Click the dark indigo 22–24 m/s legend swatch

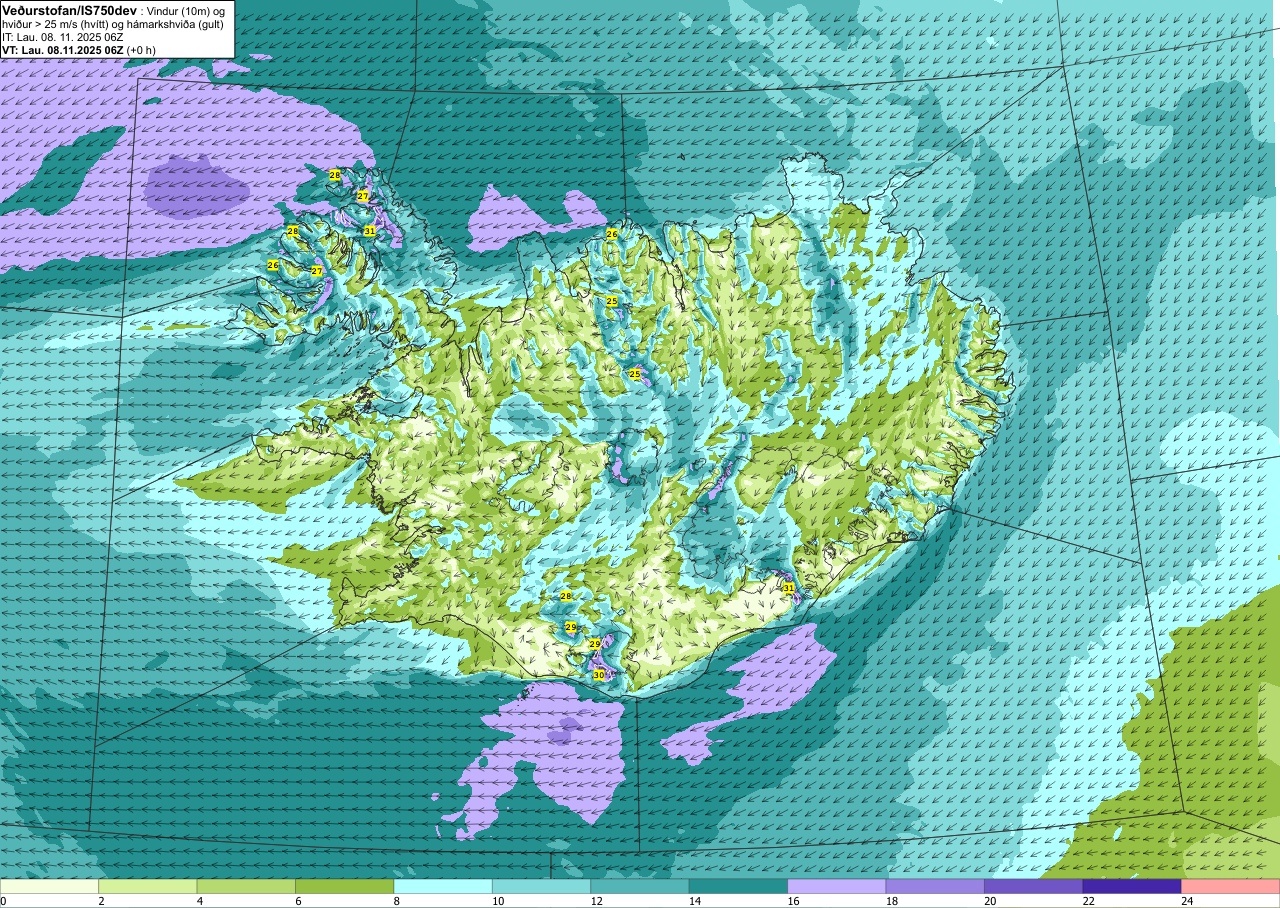pos(1132,886)
